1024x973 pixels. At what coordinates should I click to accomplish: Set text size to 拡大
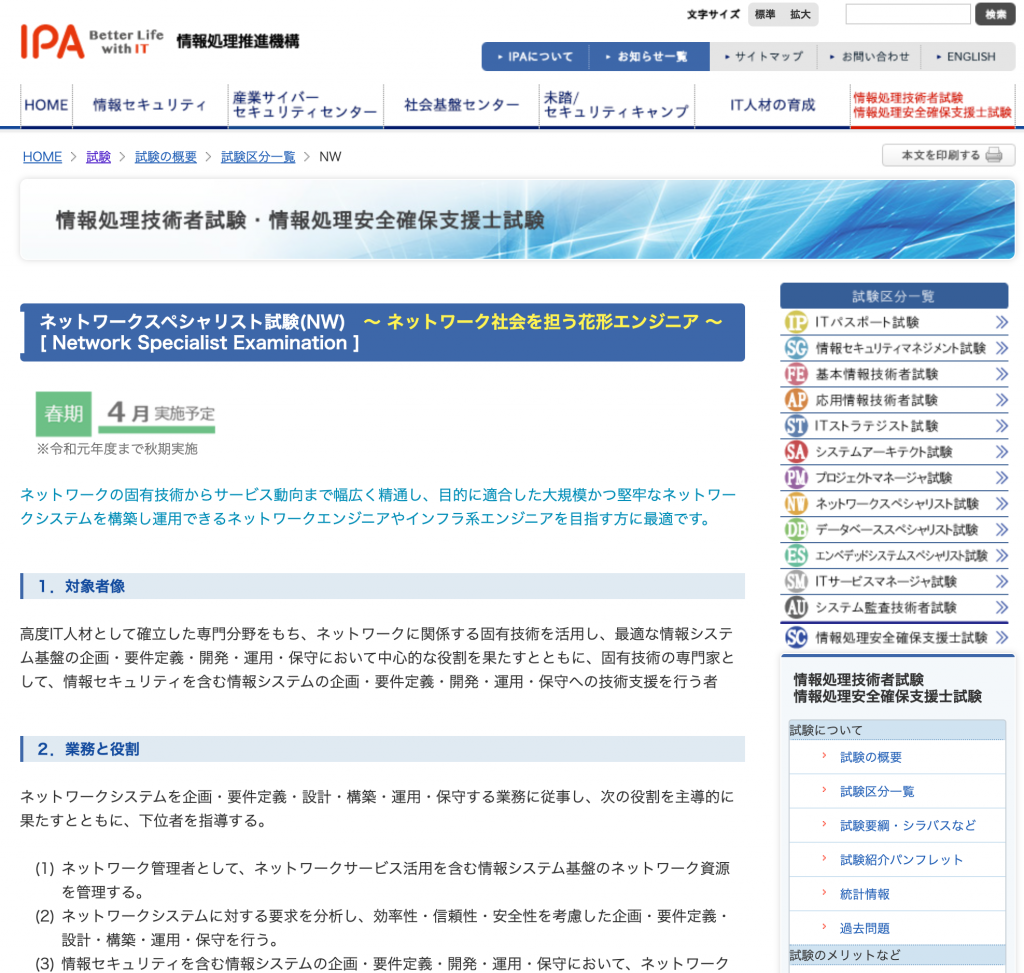pos(800,14)
